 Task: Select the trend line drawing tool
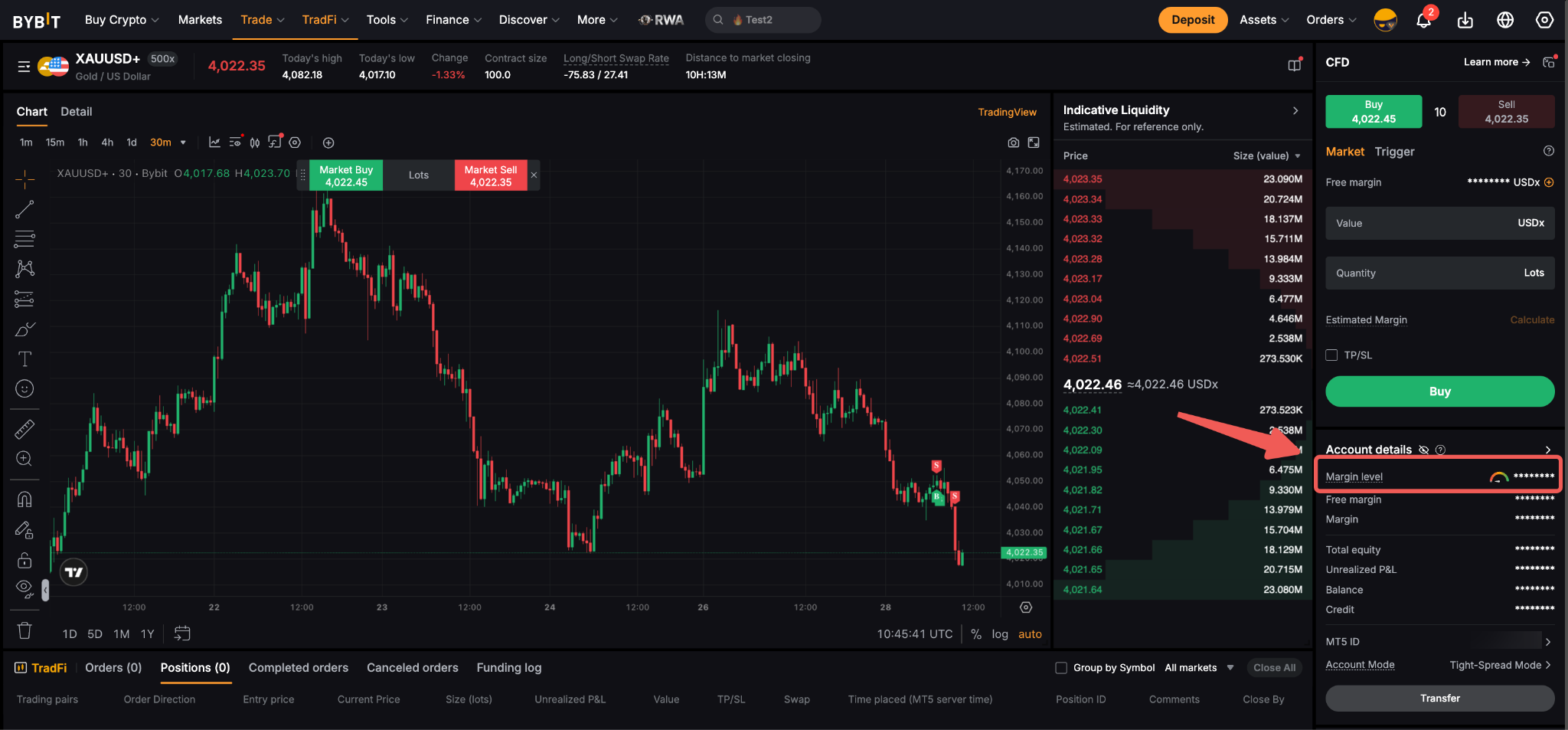24,209
